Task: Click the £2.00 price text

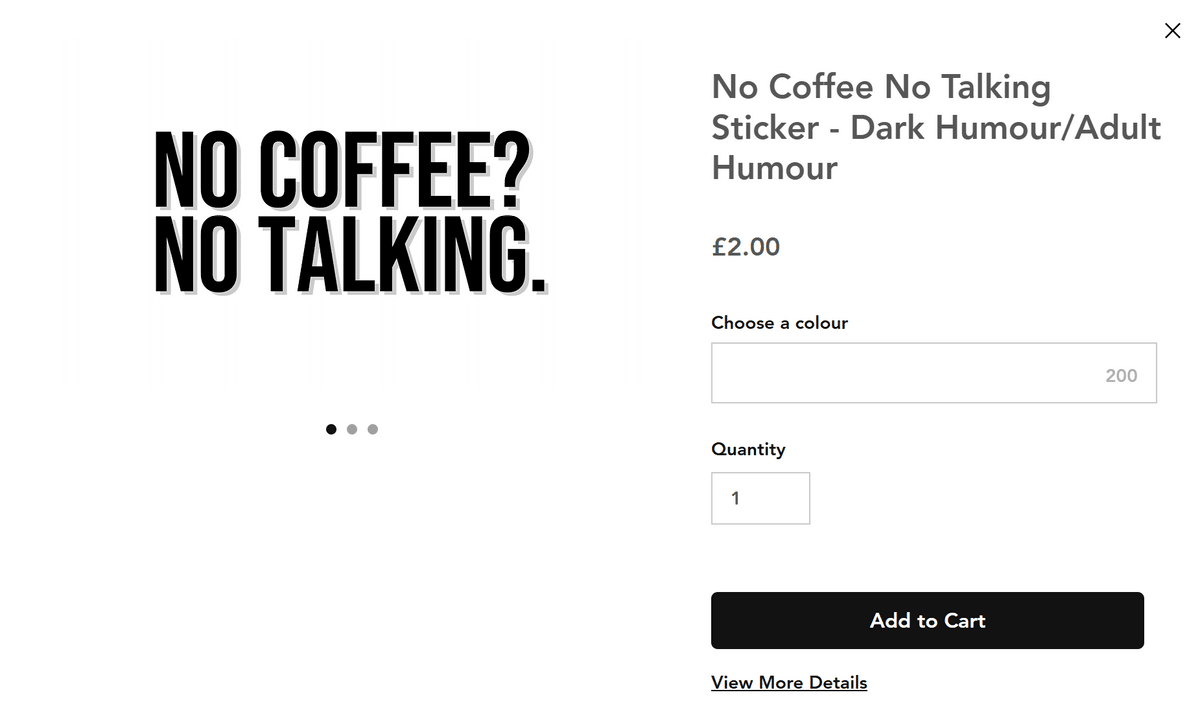Action: (745, 246)
